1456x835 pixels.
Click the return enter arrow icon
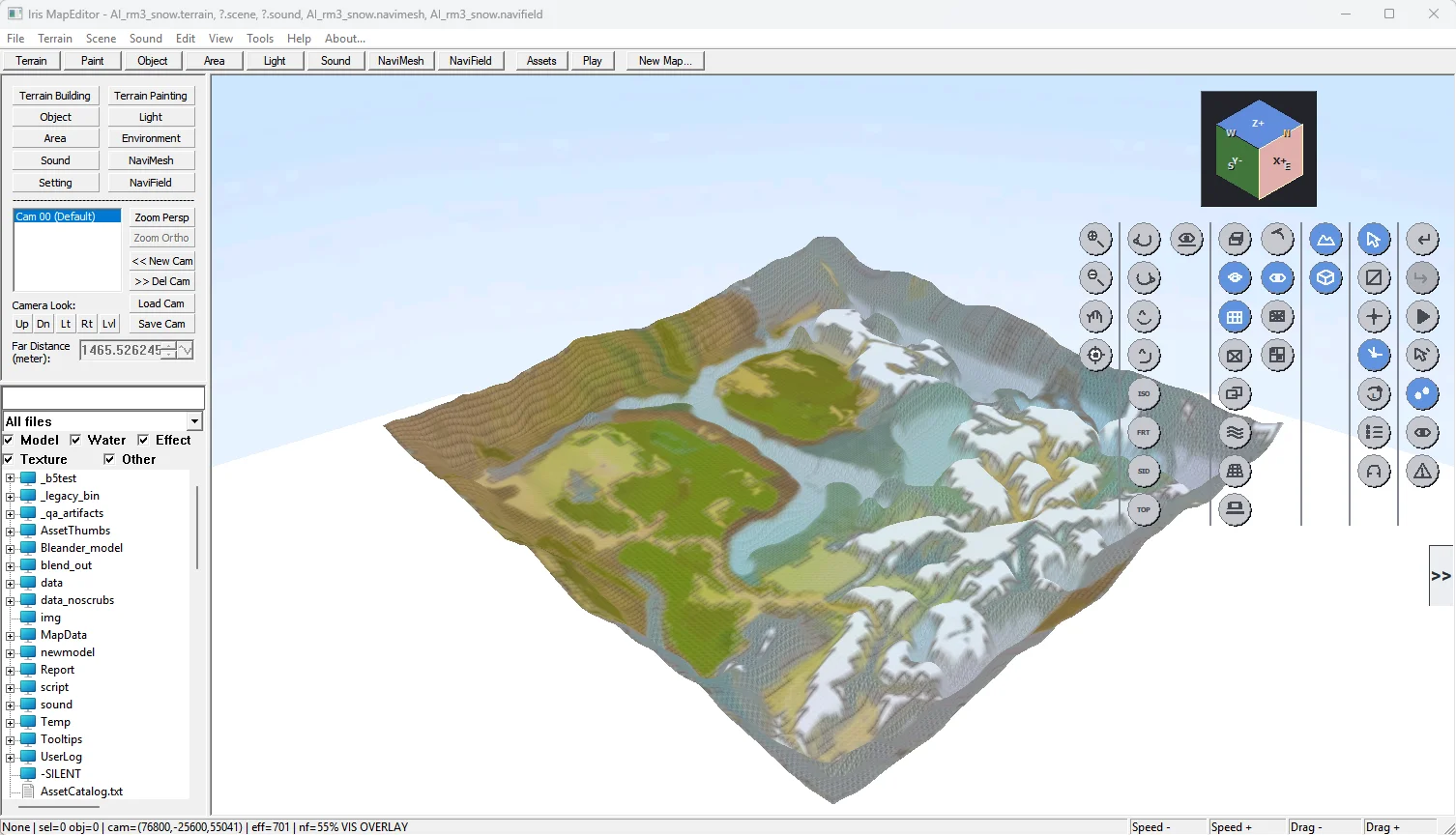(1422, 240)
